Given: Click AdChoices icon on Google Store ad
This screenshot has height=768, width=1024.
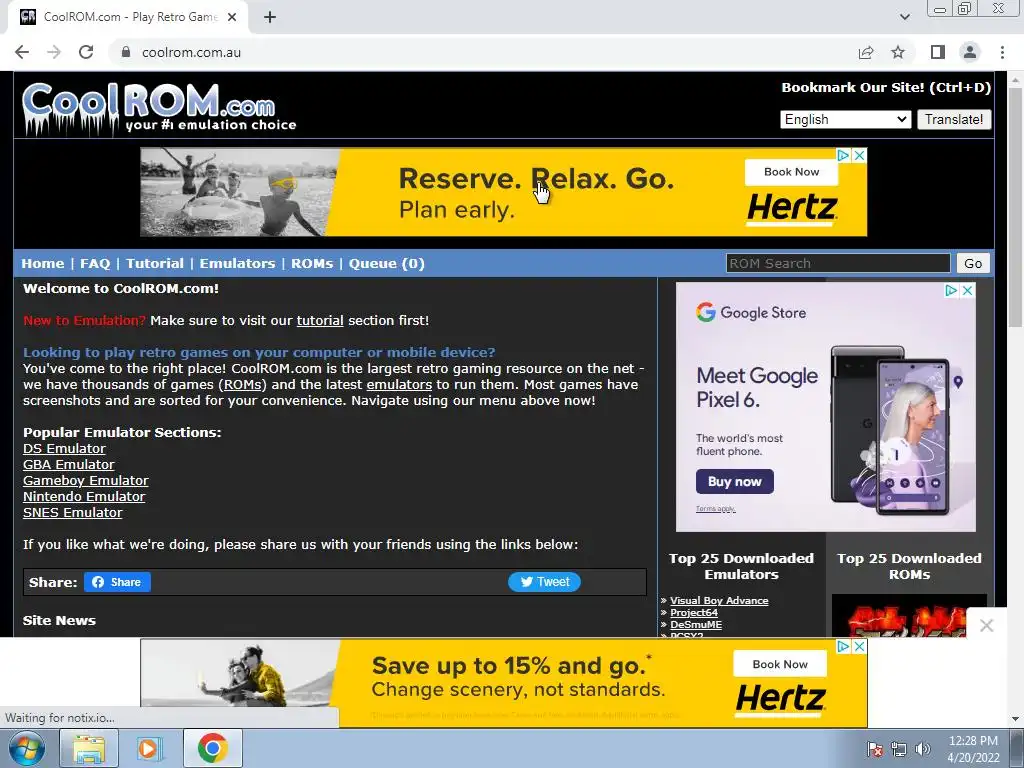Looking at the screenshot, I should click(952, 291).
